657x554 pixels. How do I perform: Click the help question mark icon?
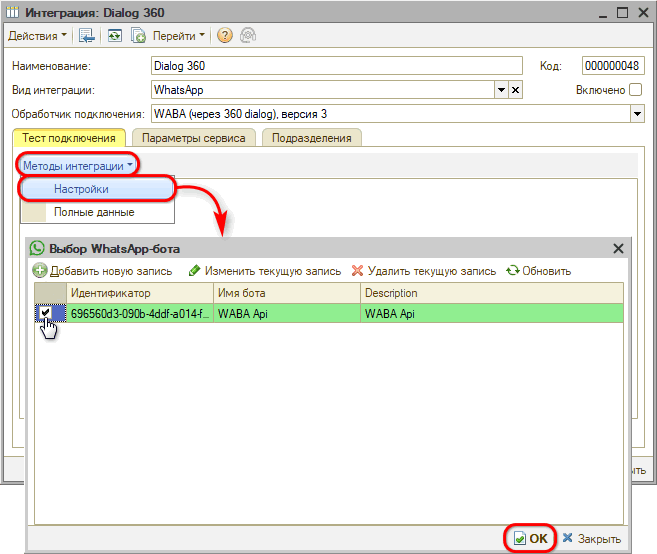tap(224, 35)
